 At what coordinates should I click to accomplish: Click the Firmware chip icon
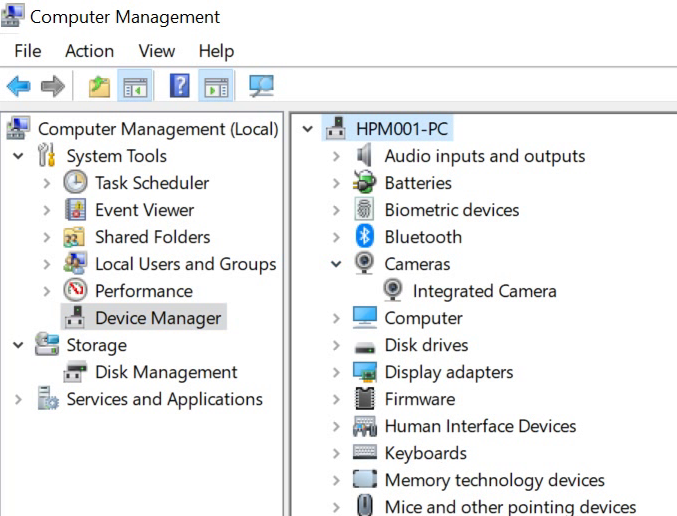point(364,399)
